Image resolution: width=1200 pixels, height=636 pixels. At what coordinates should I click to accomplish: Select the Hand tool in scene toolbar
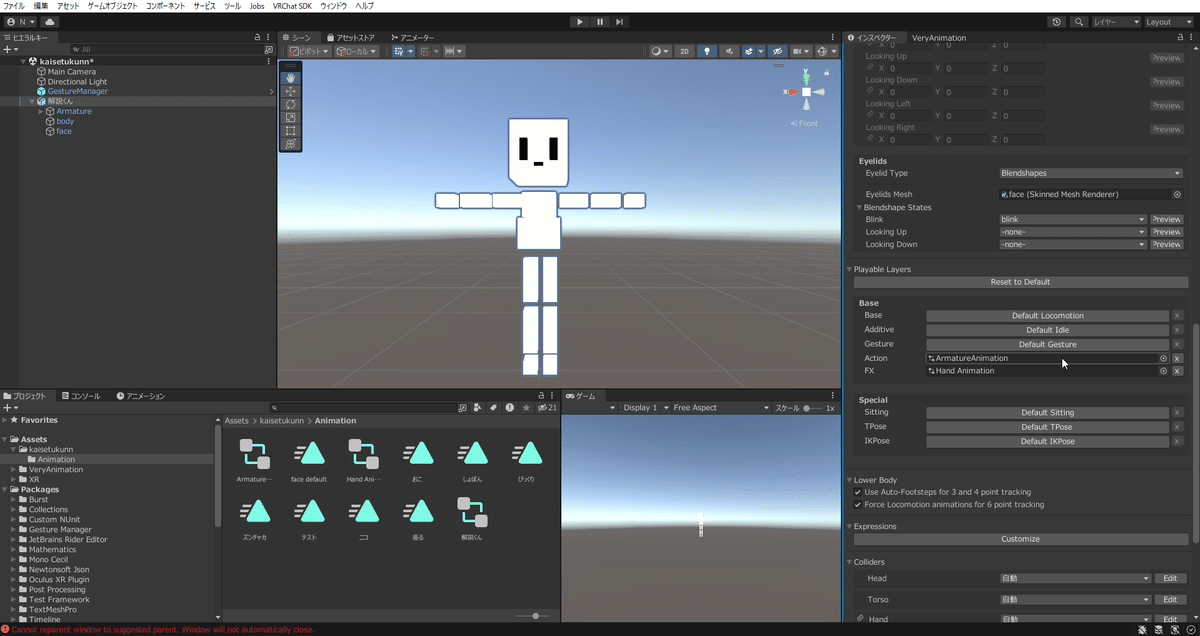[x=290, y=77]
